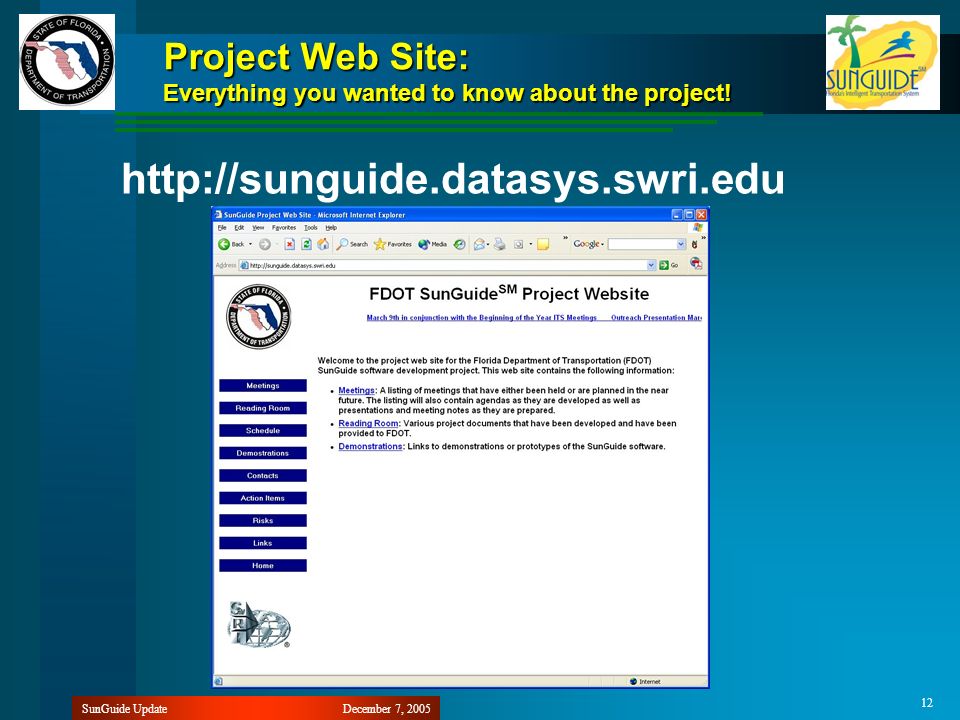Go to Home page icon in toolbar
The image size is (960, 720).
pos(323,244)
